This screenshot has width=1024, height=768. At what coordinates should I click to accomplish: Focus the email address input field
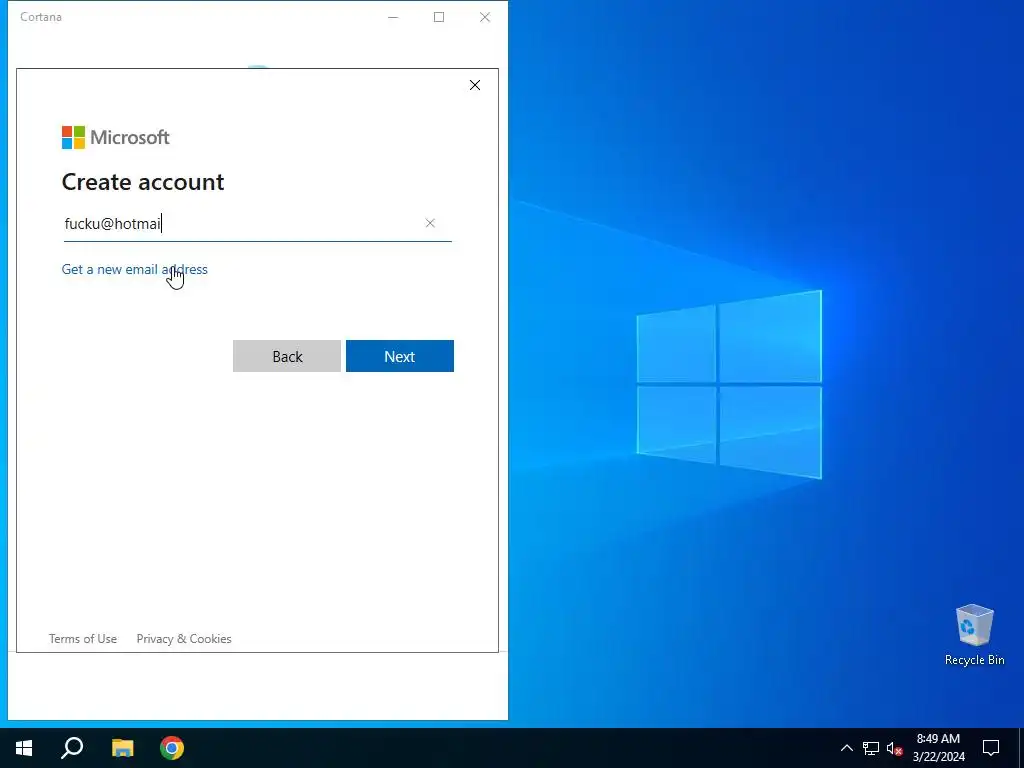pyautogui.click(x=257, y=224)
